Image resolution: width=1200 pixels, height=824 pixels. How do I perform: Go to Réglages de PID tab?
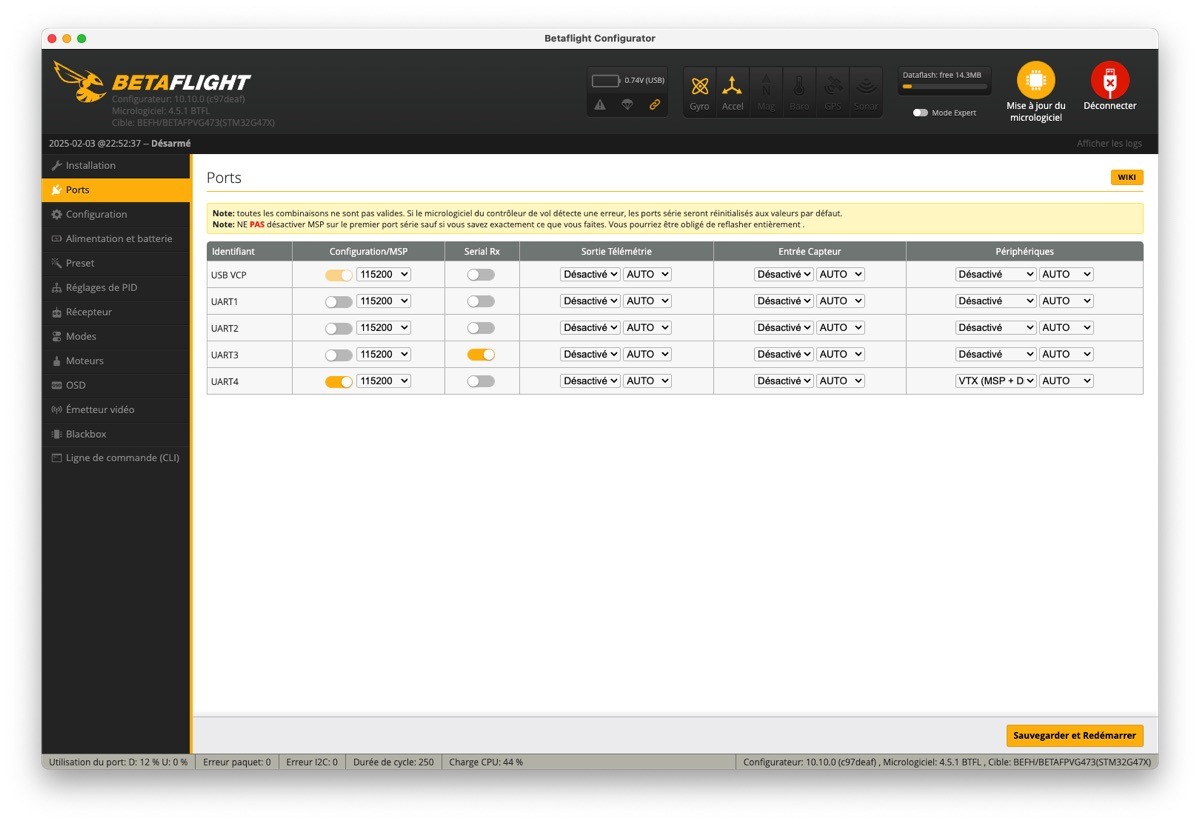click(x=116, y=288)
